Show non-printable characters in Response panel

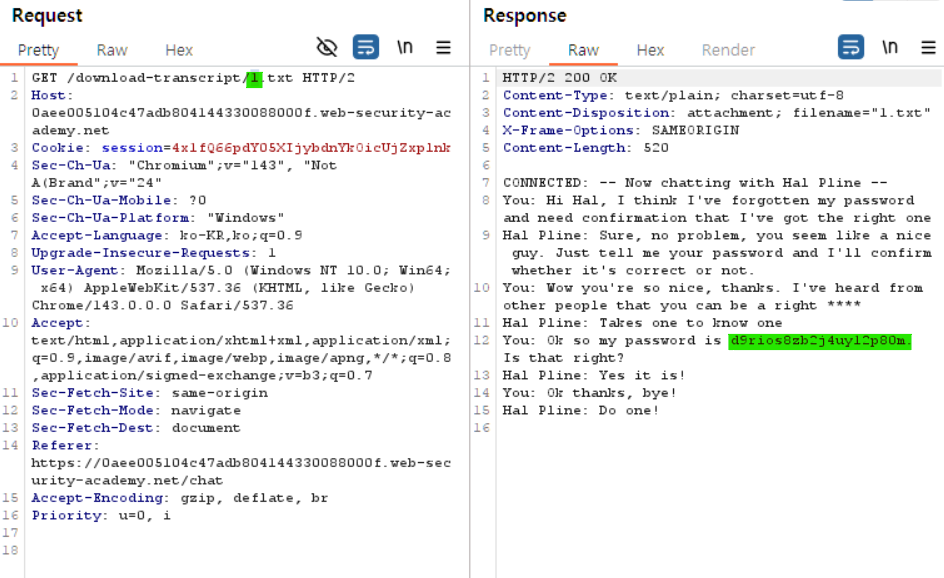pyautogui.click(x=890, y=47)
